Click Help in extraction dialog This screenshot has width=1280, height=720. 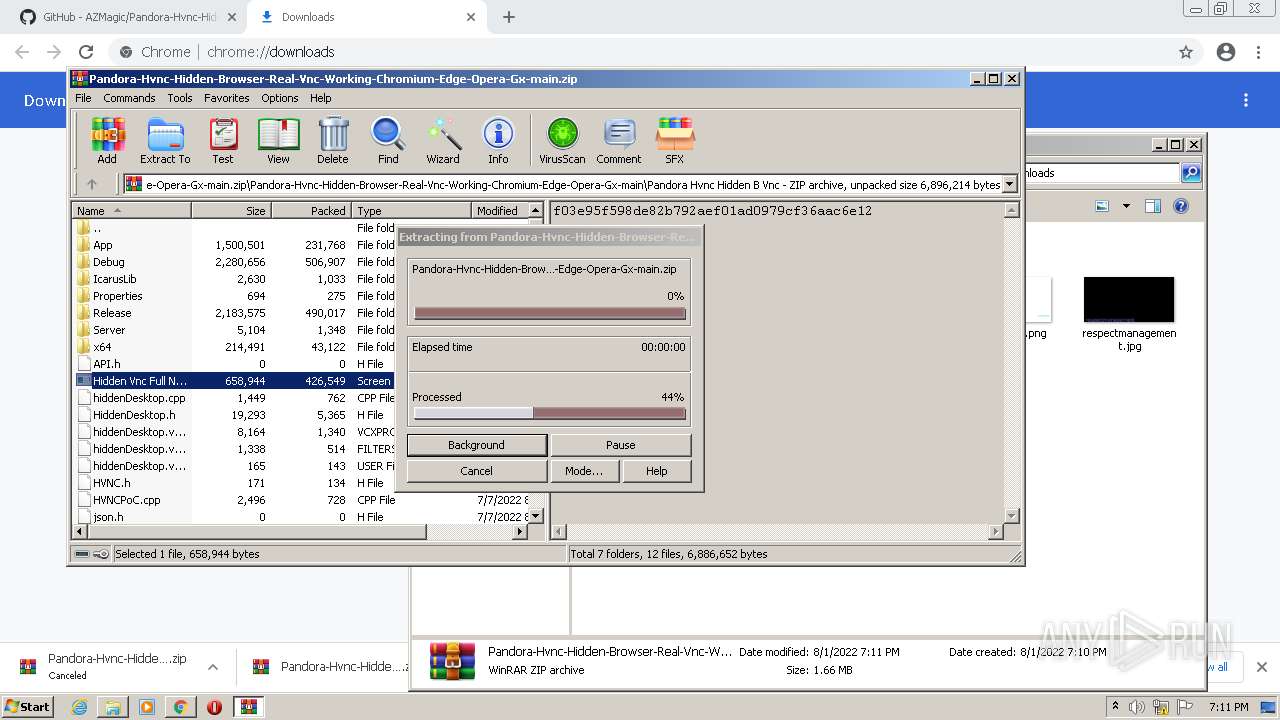tap(656, 471)
